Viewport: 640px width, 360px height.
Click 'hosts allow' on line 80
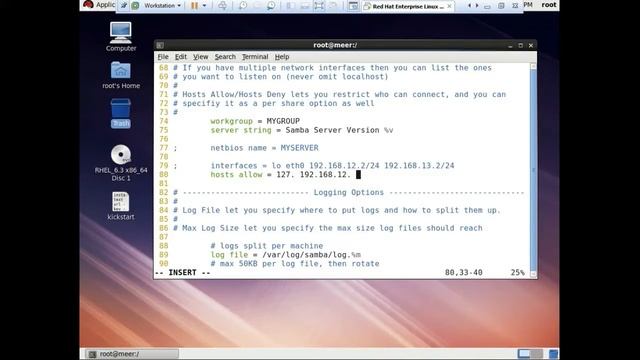pos(236,175)
